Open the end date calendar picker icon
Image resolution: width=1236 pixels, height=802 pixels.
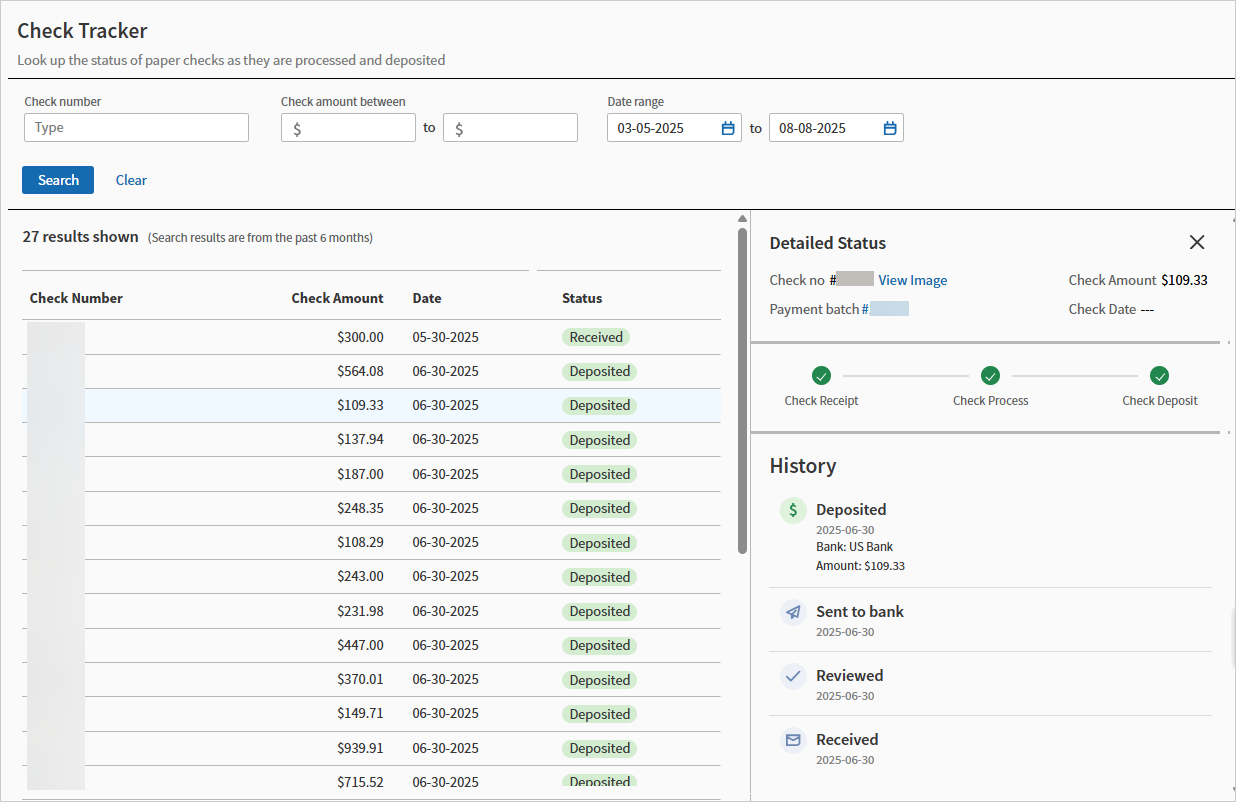(x=890, y=128)
